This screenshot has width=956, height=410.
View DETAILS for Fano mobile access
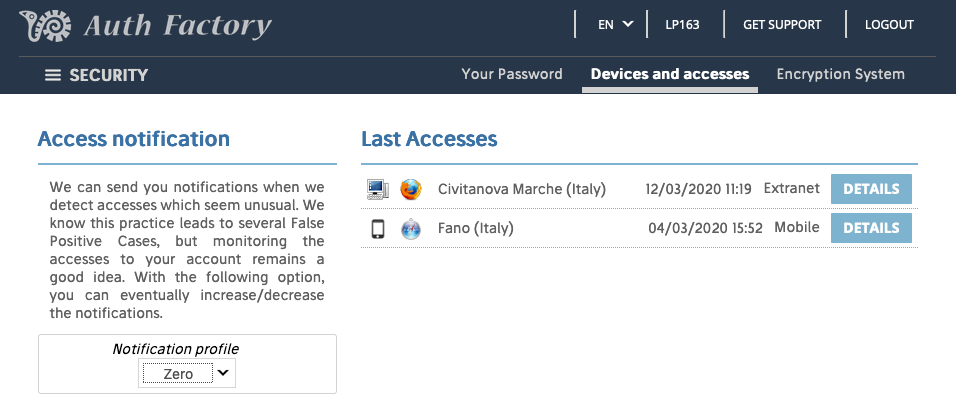(x=871, y=228)
